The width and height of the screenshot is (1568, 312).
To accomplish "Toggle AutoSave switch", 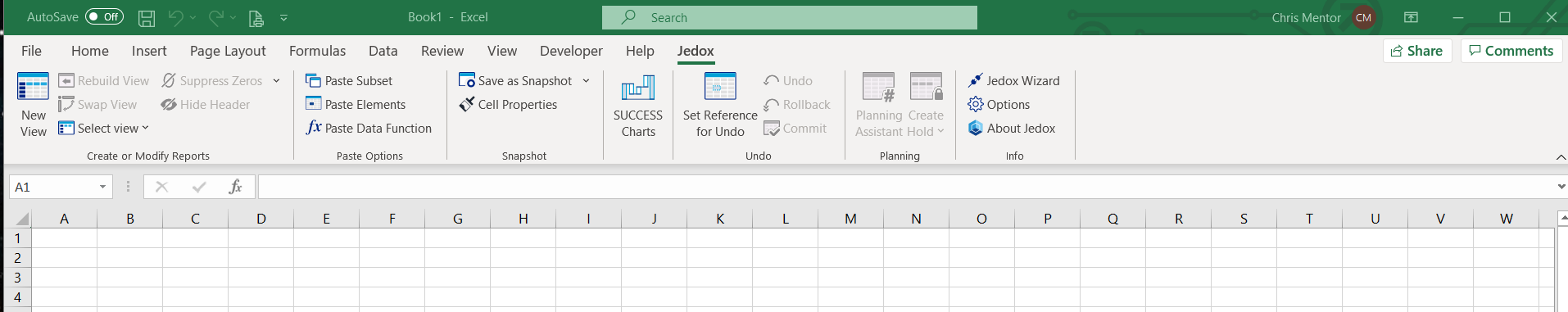I will click(x=104, y=16).
